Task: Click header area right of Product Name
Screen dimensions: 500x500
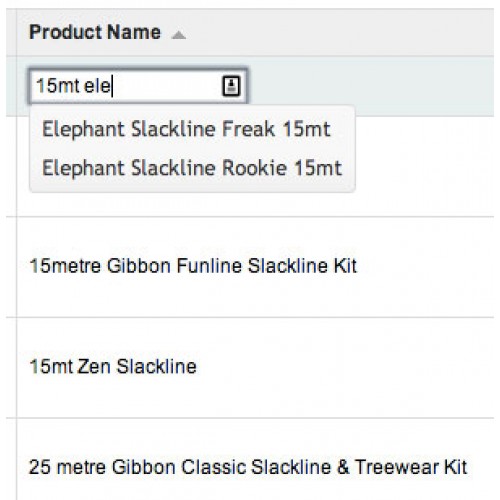Action: tap(340, 32)
